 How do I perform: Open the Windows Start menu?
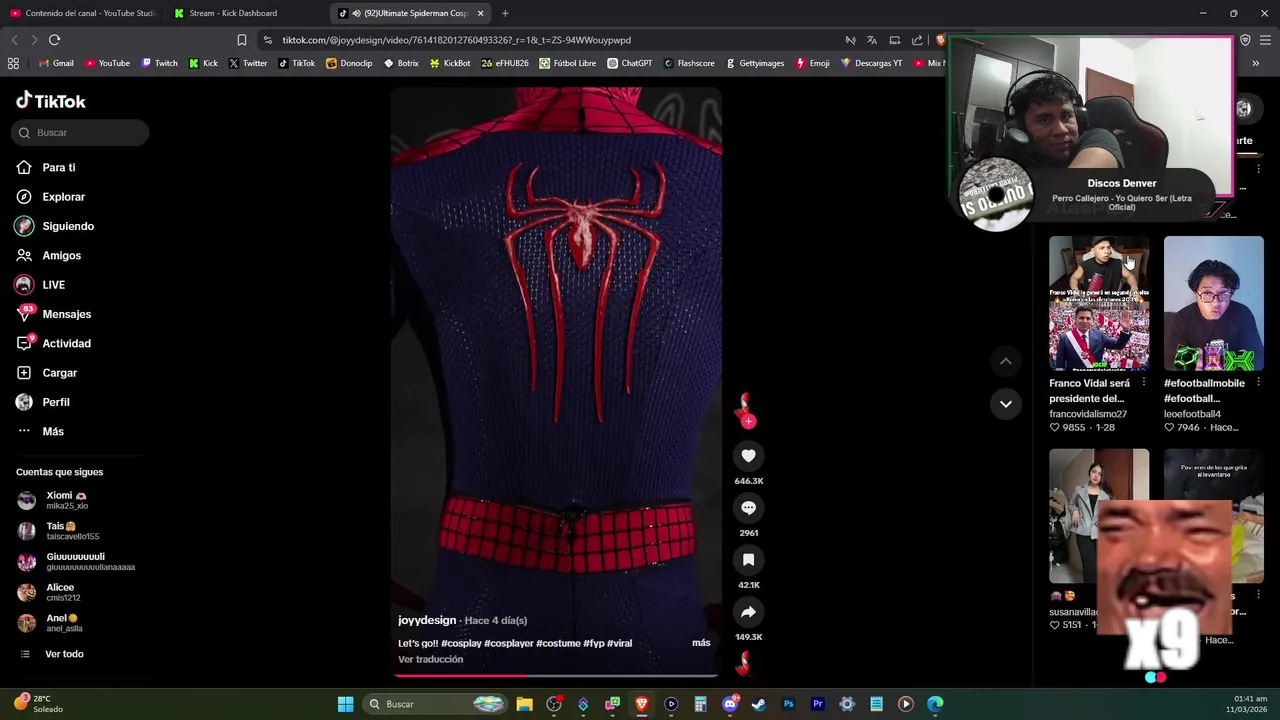[345, 704]
